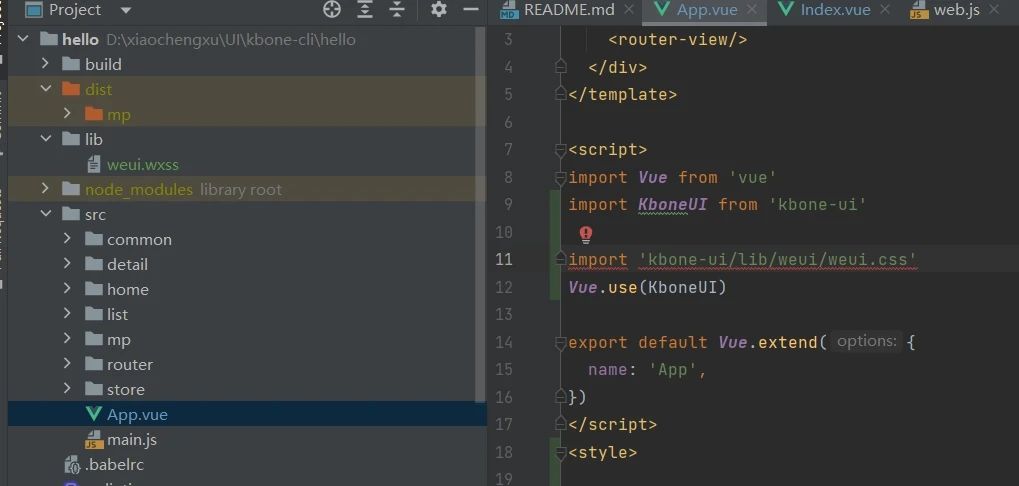This screenshot has height=486, width=1019.
Task: Collapse the dist folder
Action: click(x=45, y=88)
